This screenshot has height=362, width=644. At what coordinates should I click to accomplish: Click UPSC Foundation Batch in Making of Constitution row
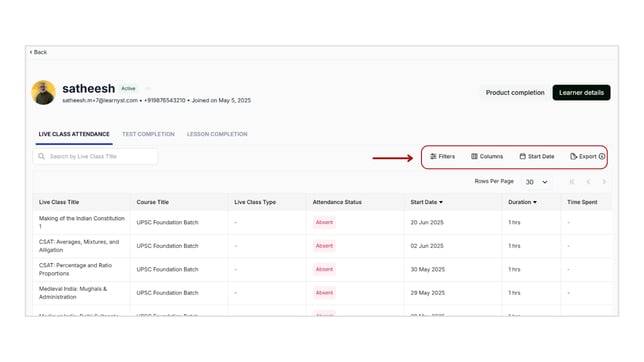tap(167, 222)
